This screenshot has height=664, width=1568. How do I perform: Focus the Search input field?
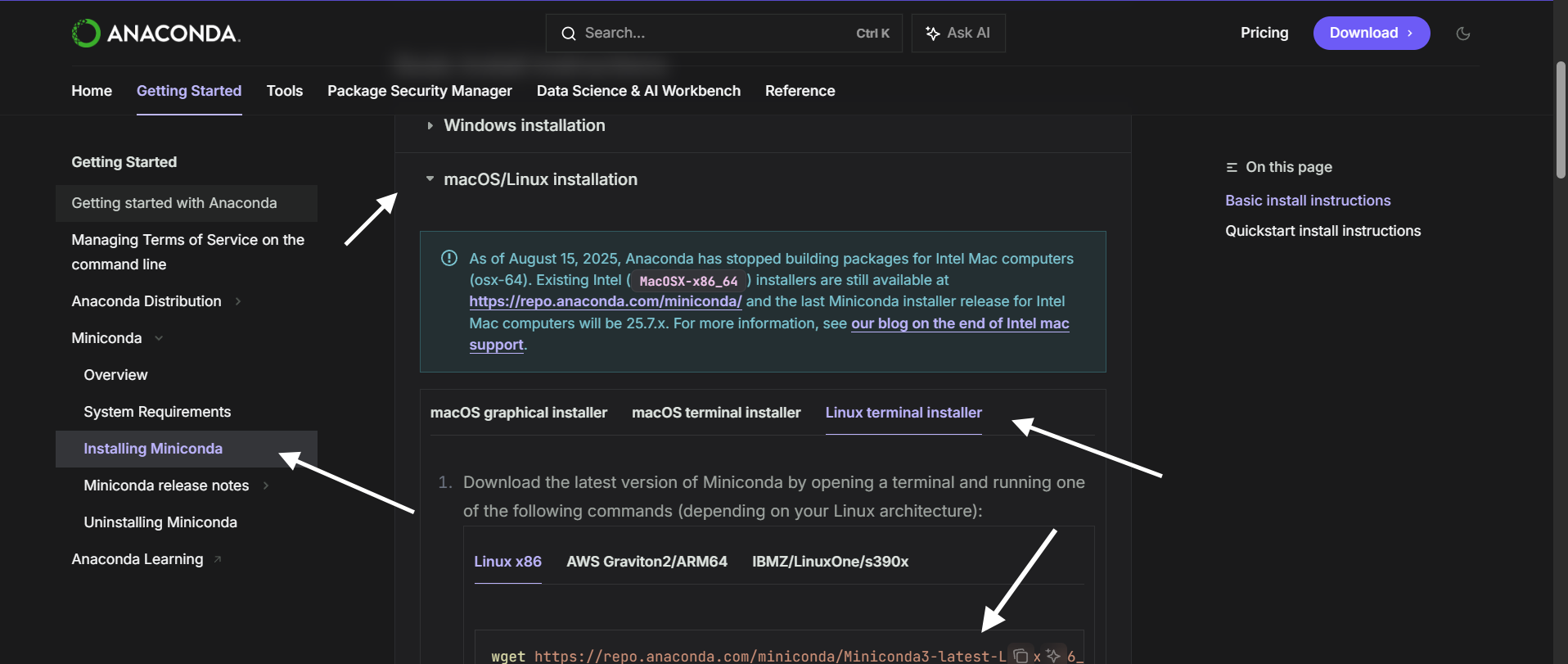point(723,33)
